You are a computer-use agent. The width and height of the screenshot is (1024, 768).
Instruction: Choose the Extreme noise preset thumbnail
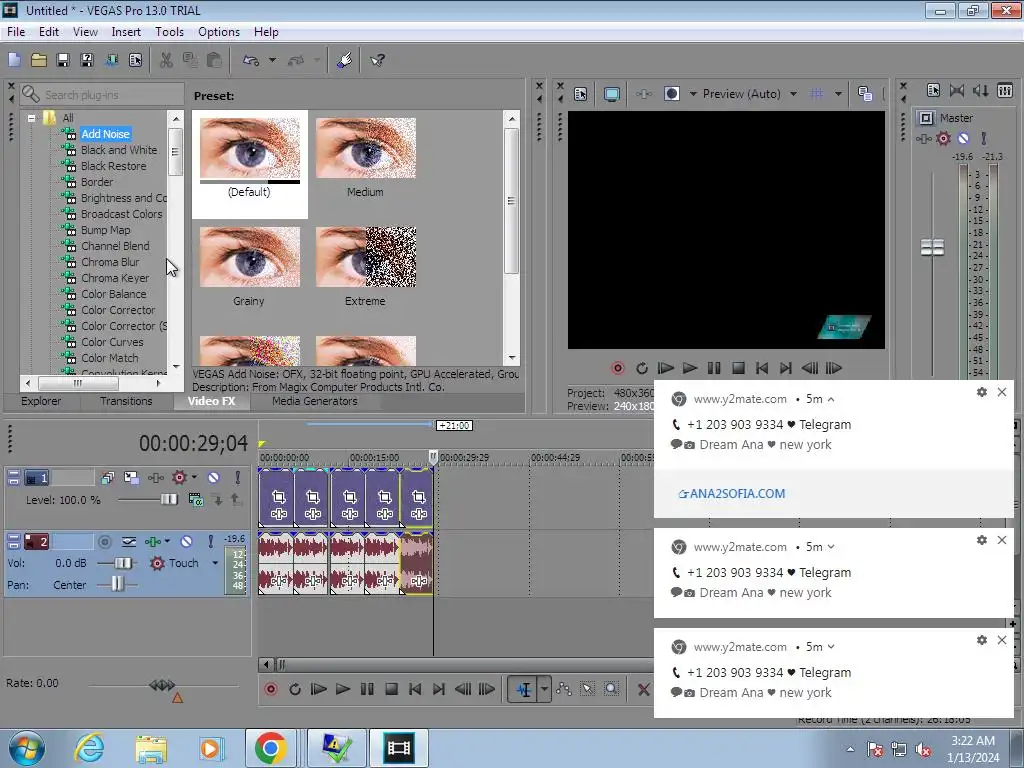366,257
